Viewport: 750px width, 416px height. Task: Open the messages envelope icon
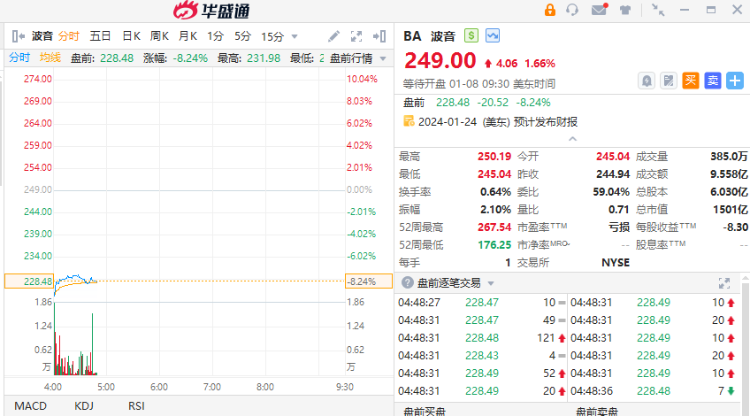tap(599, 10)
